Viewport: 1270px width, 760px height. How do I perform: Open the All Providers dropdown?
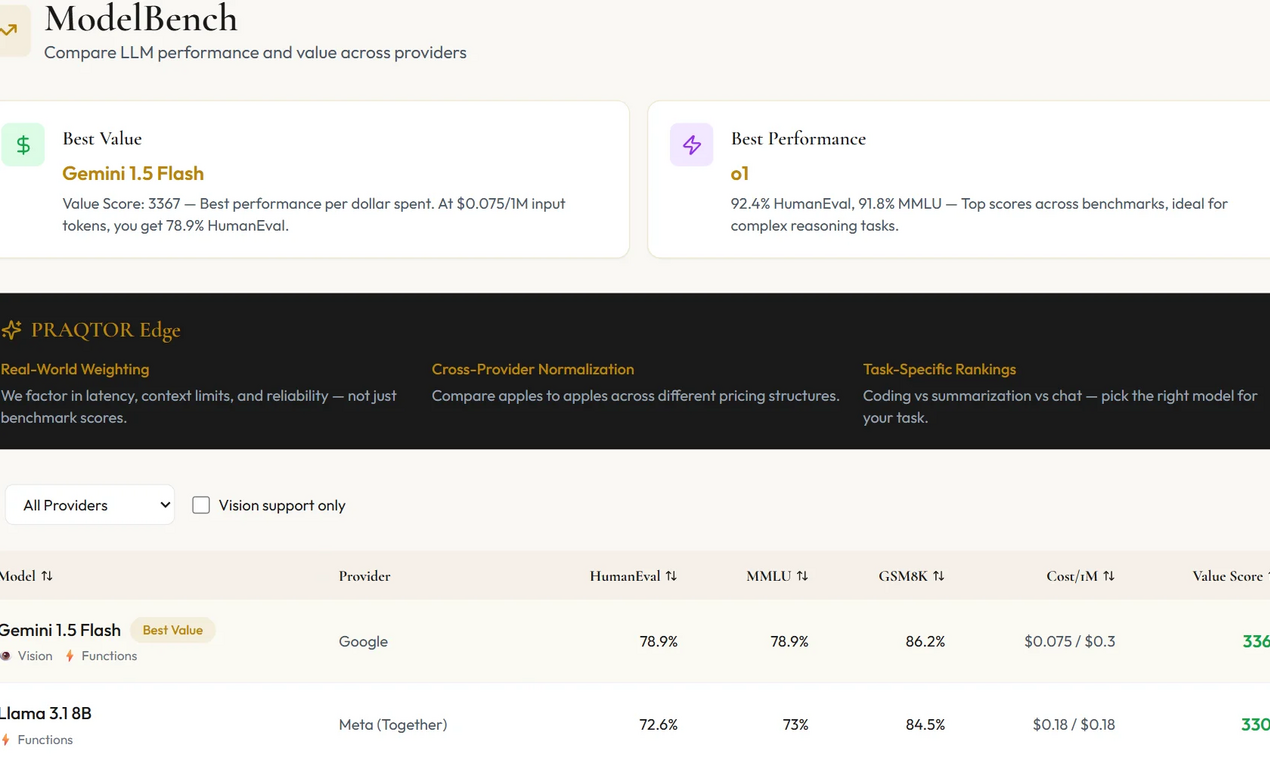pos(90,505)
